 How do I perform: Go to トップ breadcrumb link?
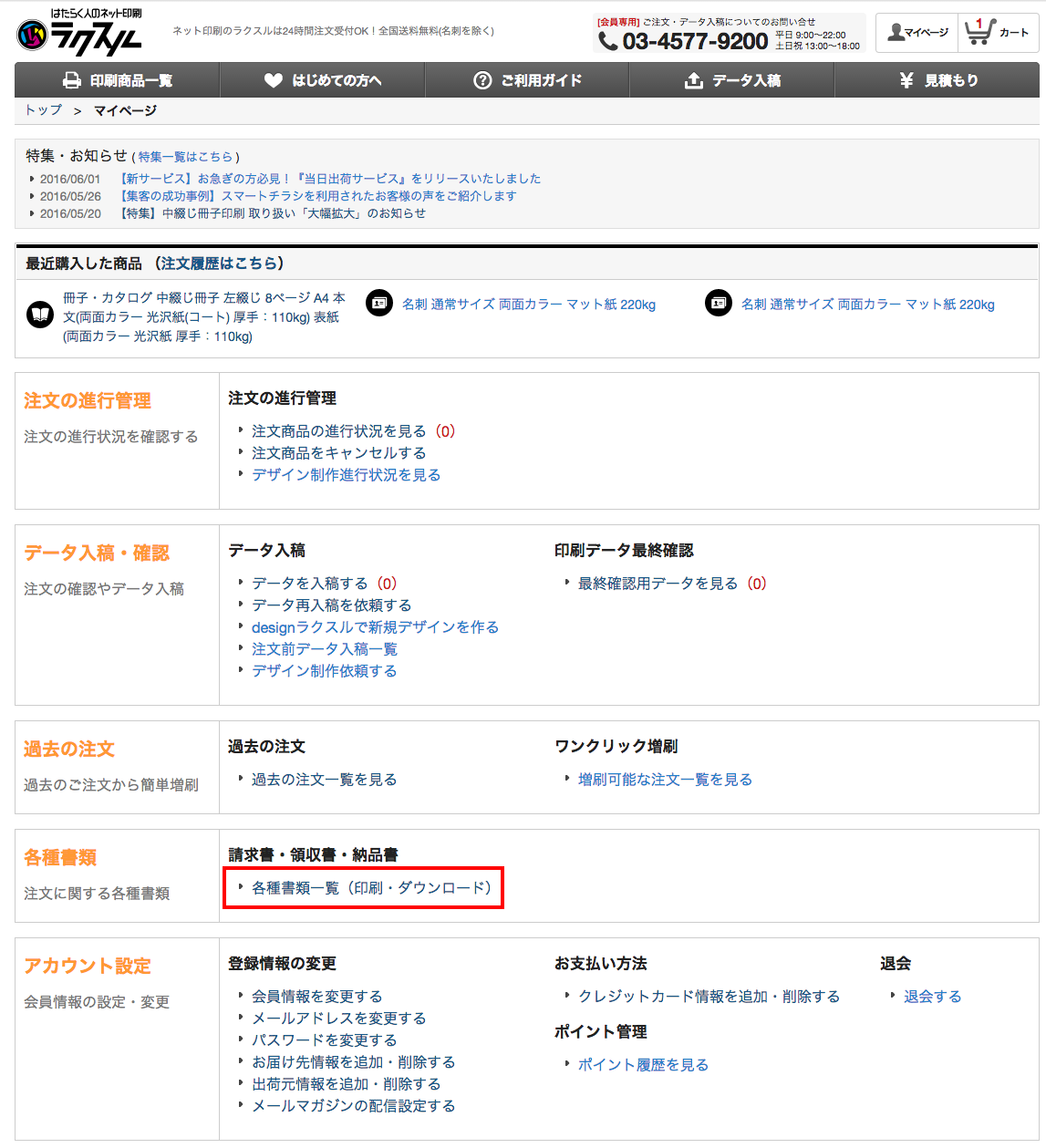click(x=43, y=110)
